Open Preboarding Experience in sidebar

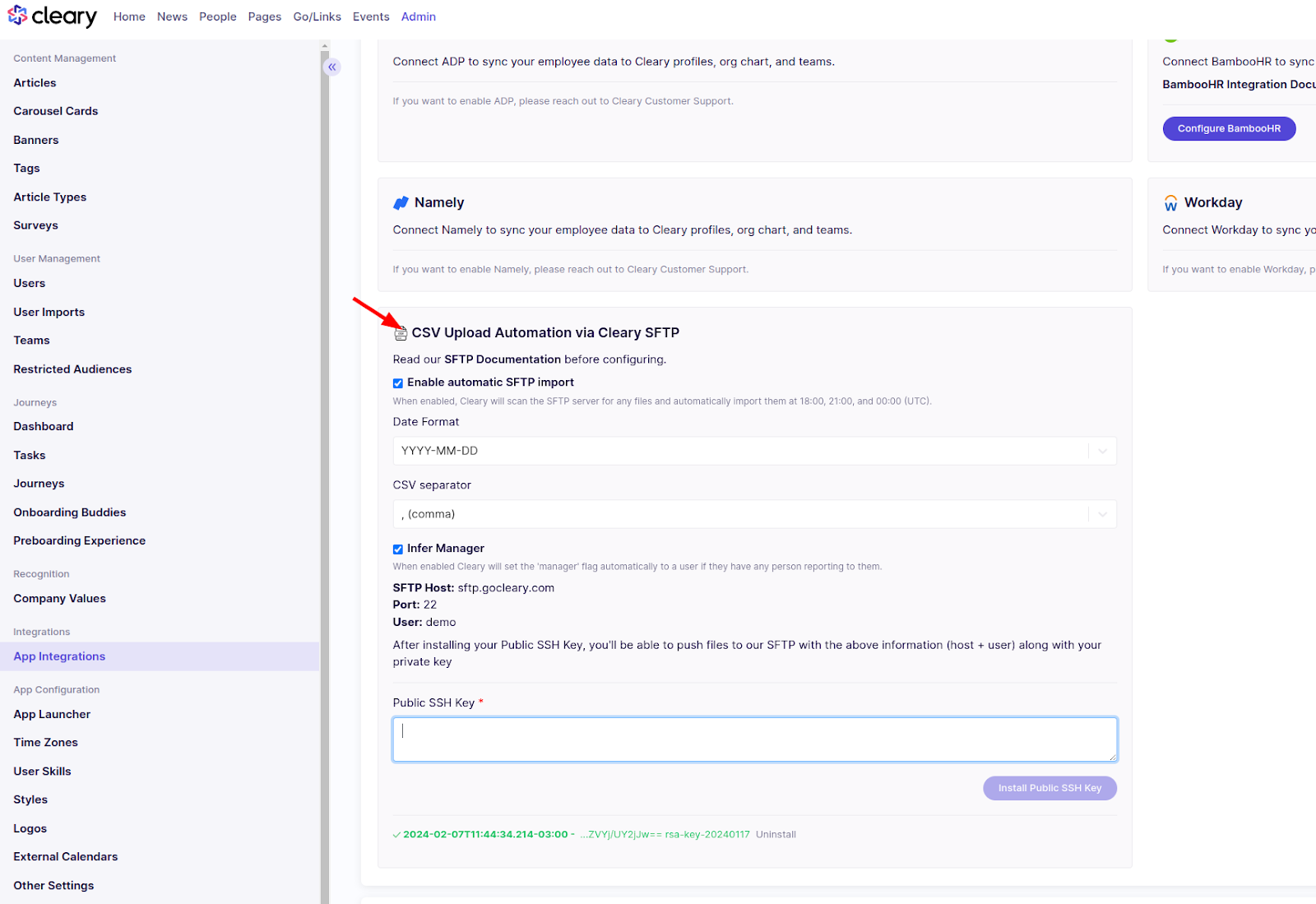coord(80,541)
